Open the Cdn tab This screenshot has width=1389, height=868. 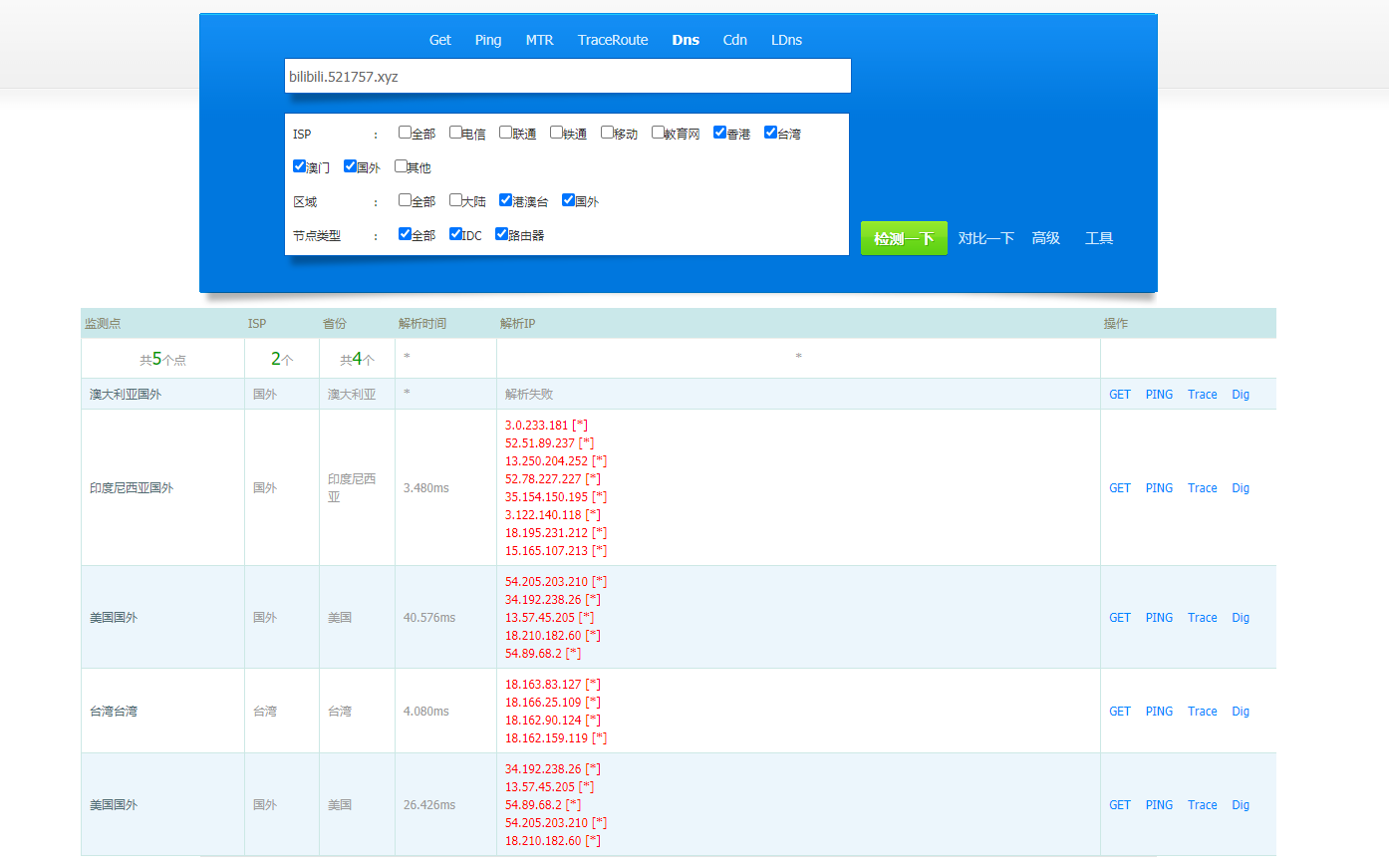[734, 40]
